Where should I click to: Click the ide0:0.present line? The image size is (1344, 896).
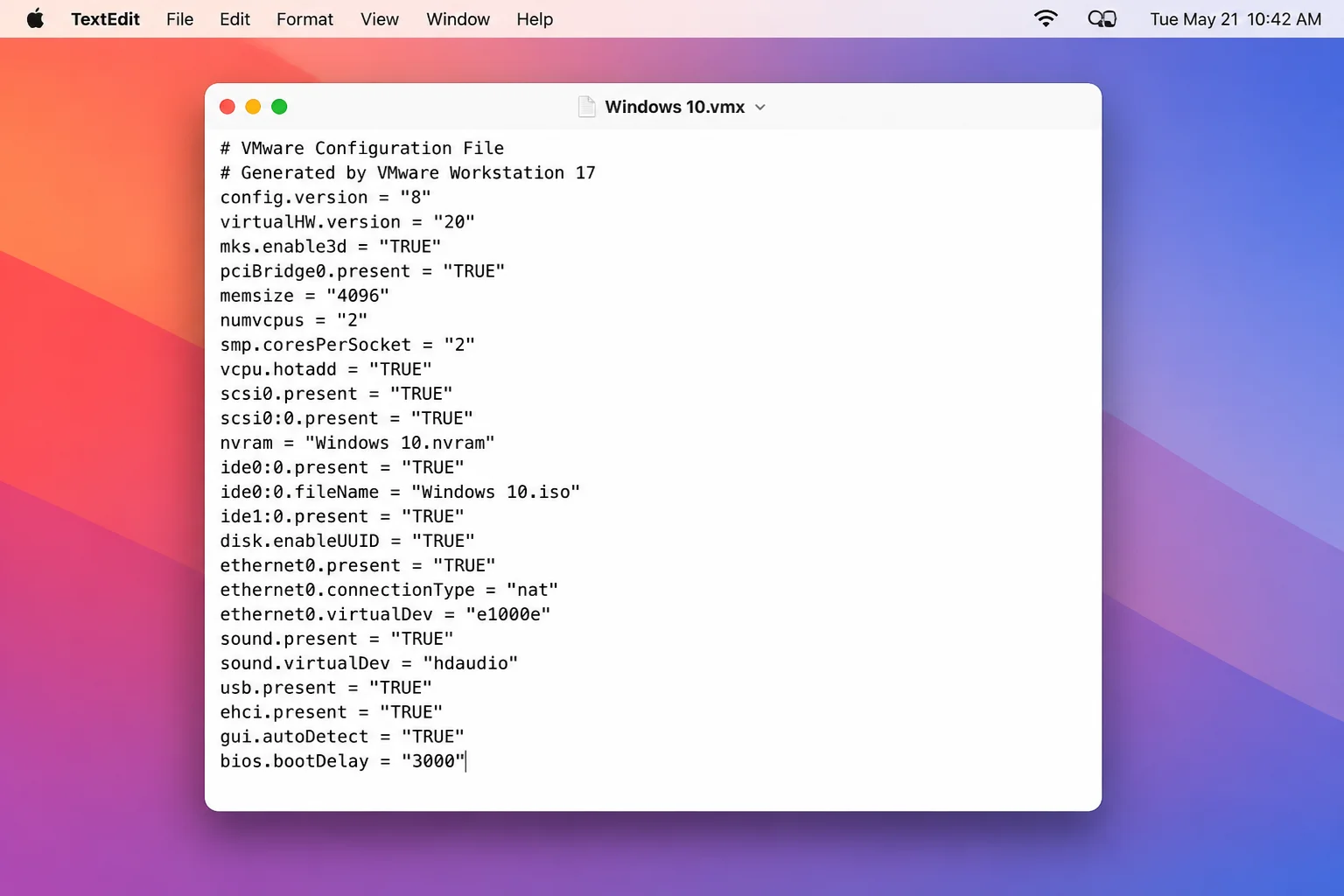tap(342, 466)
